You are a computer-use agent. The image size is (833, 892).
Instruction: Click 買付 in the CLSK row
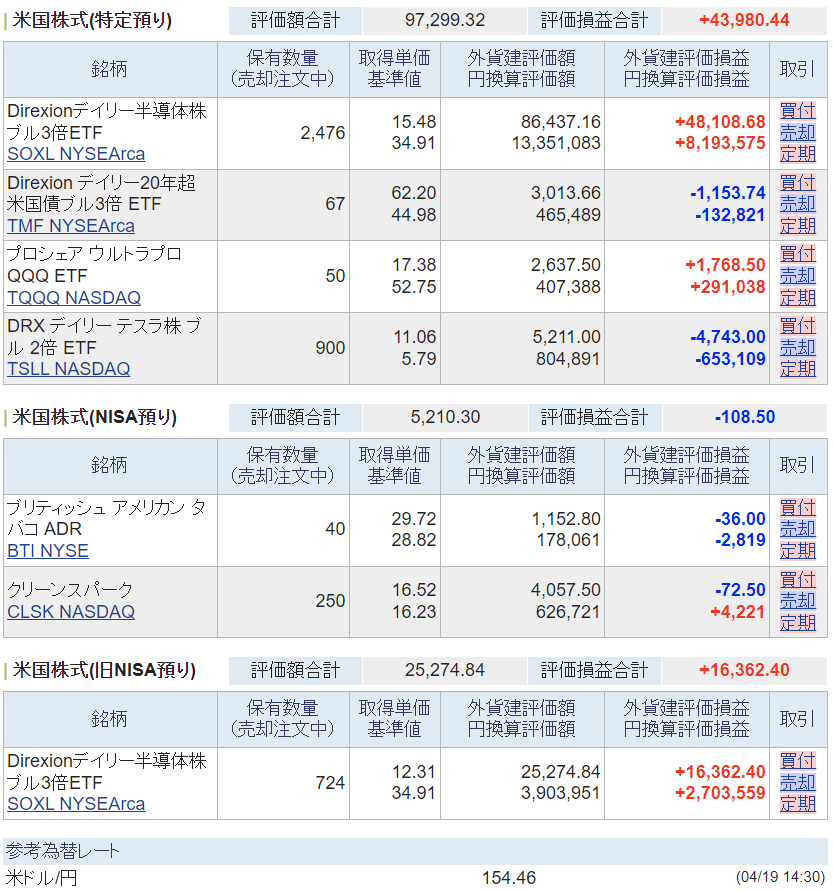(x=798, y=580)
